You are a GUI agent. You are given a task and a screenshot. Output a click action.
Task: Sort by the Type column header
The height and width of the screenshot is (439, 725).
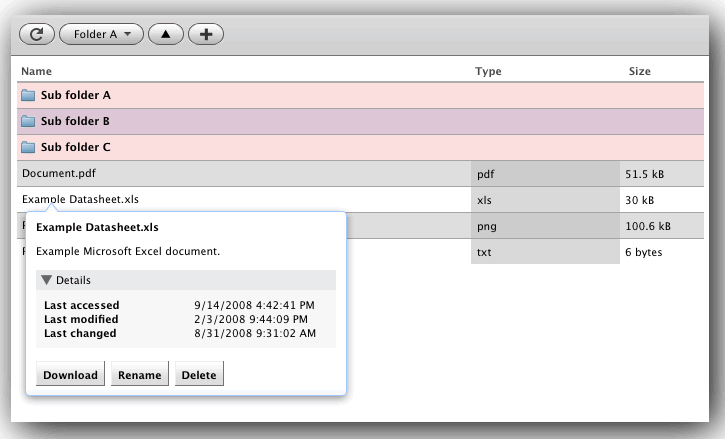click(x=488, y=71)
